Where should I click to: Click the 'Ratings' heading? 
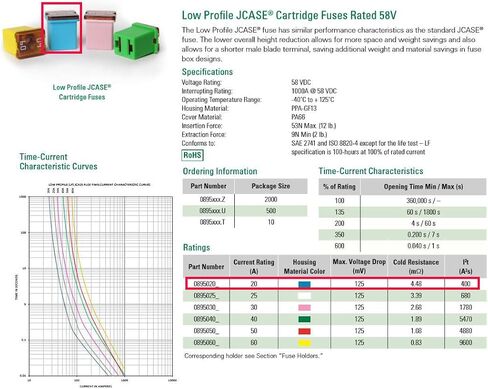(197, 248)
